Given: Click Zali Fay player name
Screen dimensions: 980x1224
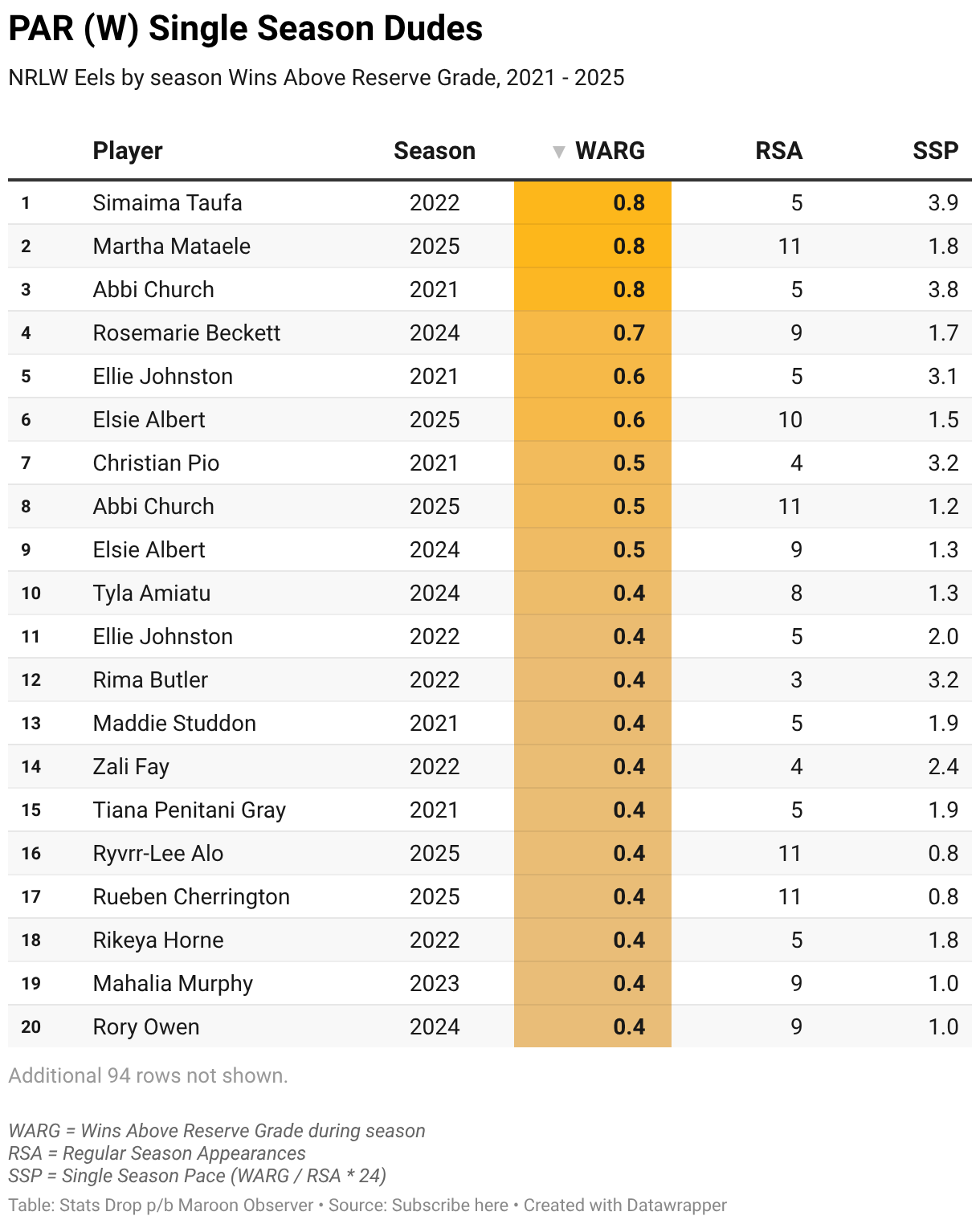Looking at the screenshot, I should coord(131,766).
